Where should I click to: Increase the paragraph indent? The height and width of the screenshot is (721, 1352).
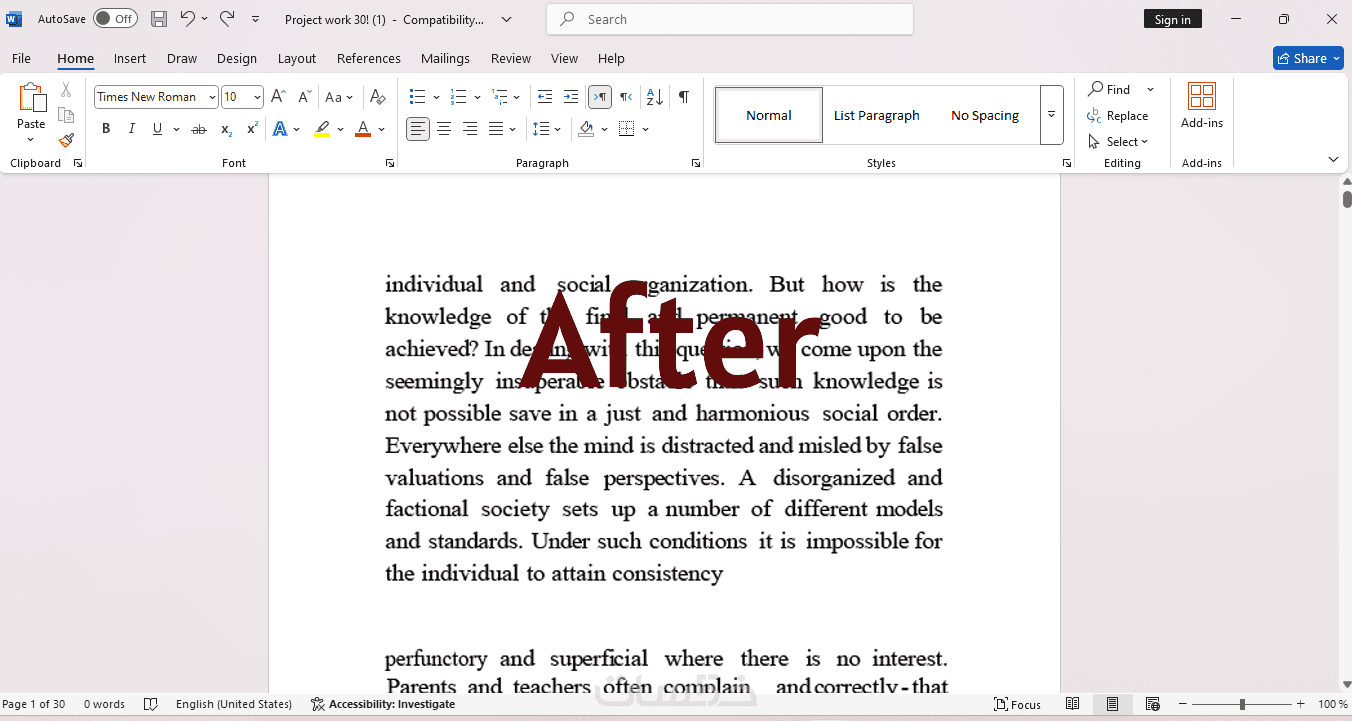(571, 97)
